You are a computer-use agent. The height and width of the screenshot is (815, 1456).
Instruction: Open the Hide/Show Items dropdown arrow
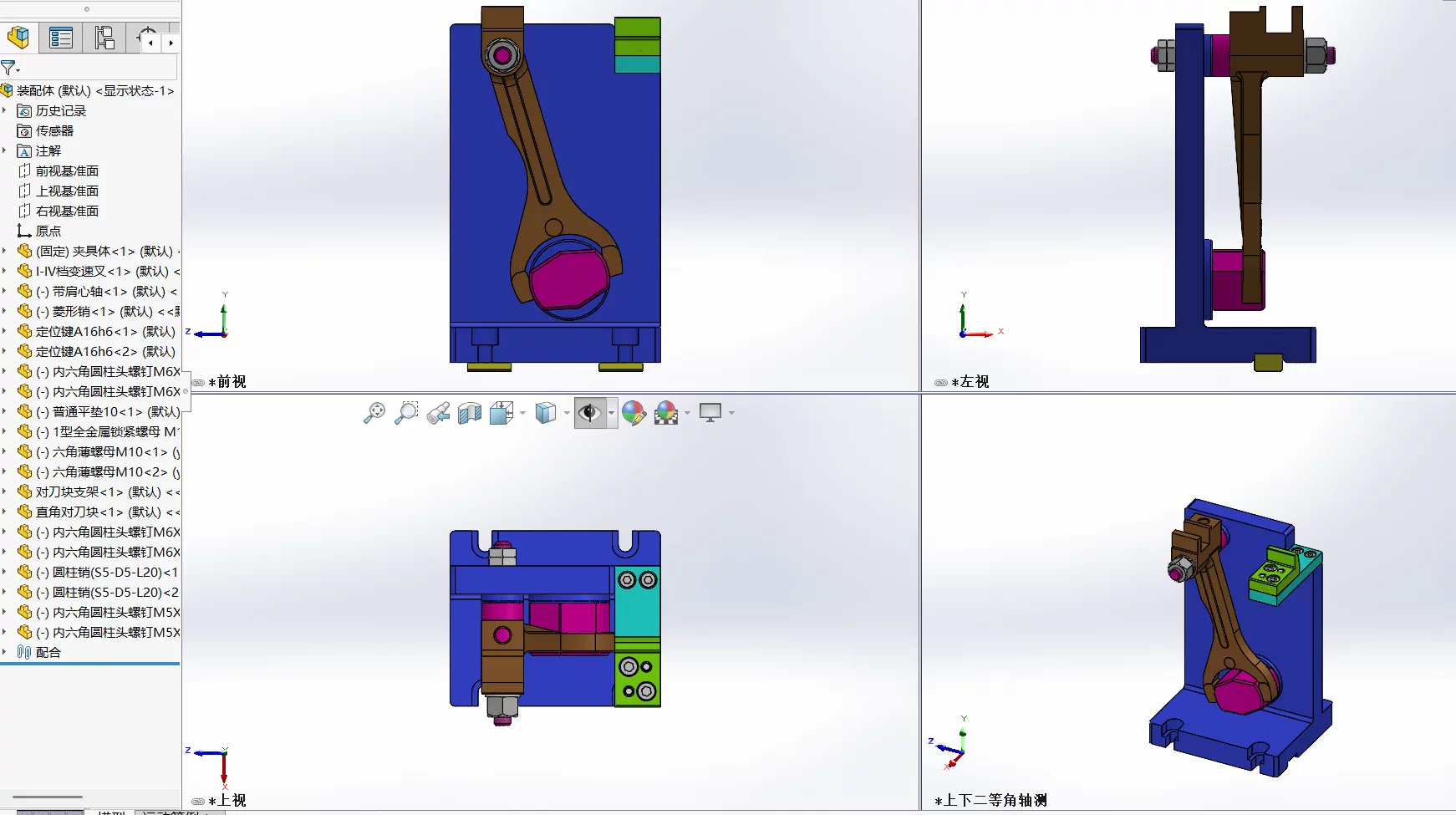(x=612, y=413)
